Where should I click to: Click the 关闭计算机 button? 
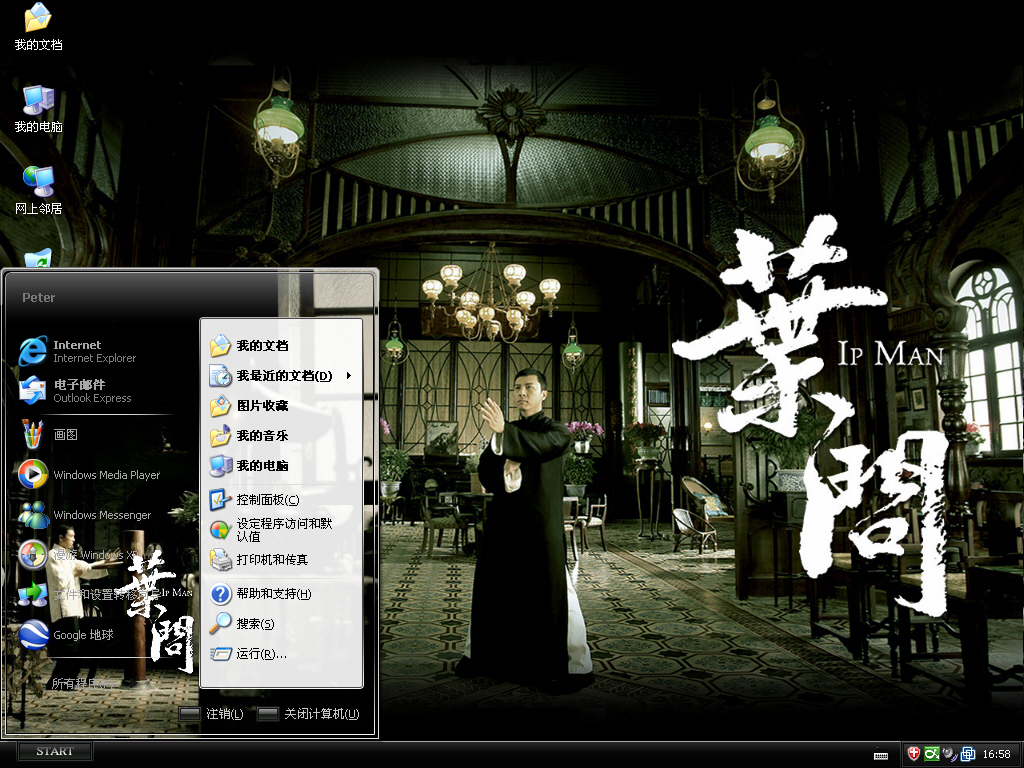pyautogui.click(x=308, y=714)
